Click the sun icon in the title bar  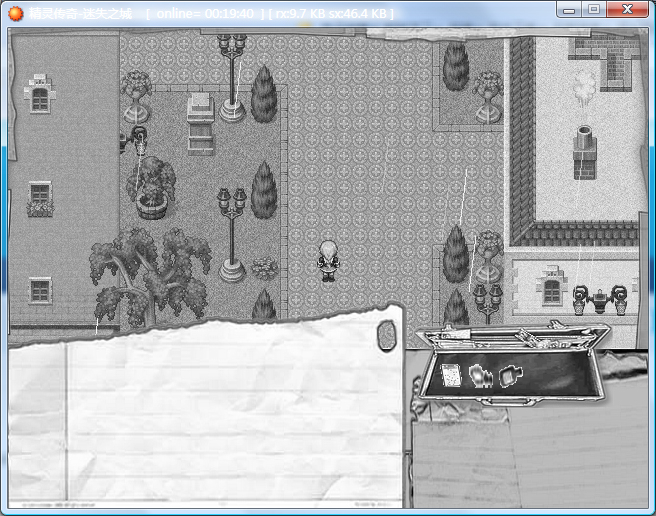point(16,14)
